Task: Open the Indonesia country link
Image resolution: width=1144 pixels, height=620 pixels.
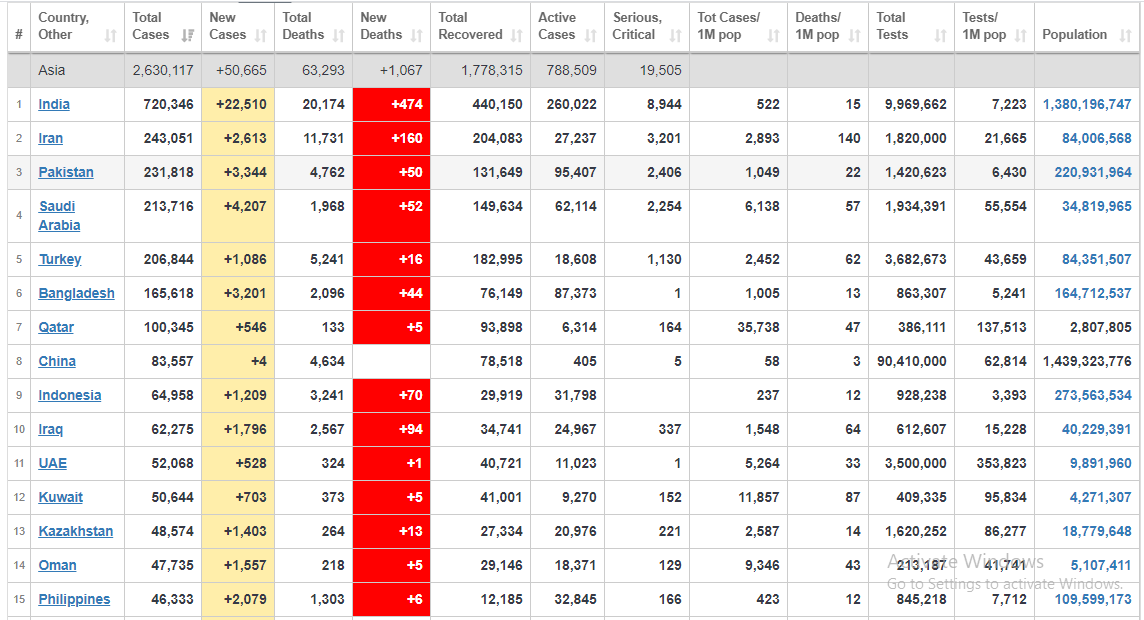Action: point(70,395)
